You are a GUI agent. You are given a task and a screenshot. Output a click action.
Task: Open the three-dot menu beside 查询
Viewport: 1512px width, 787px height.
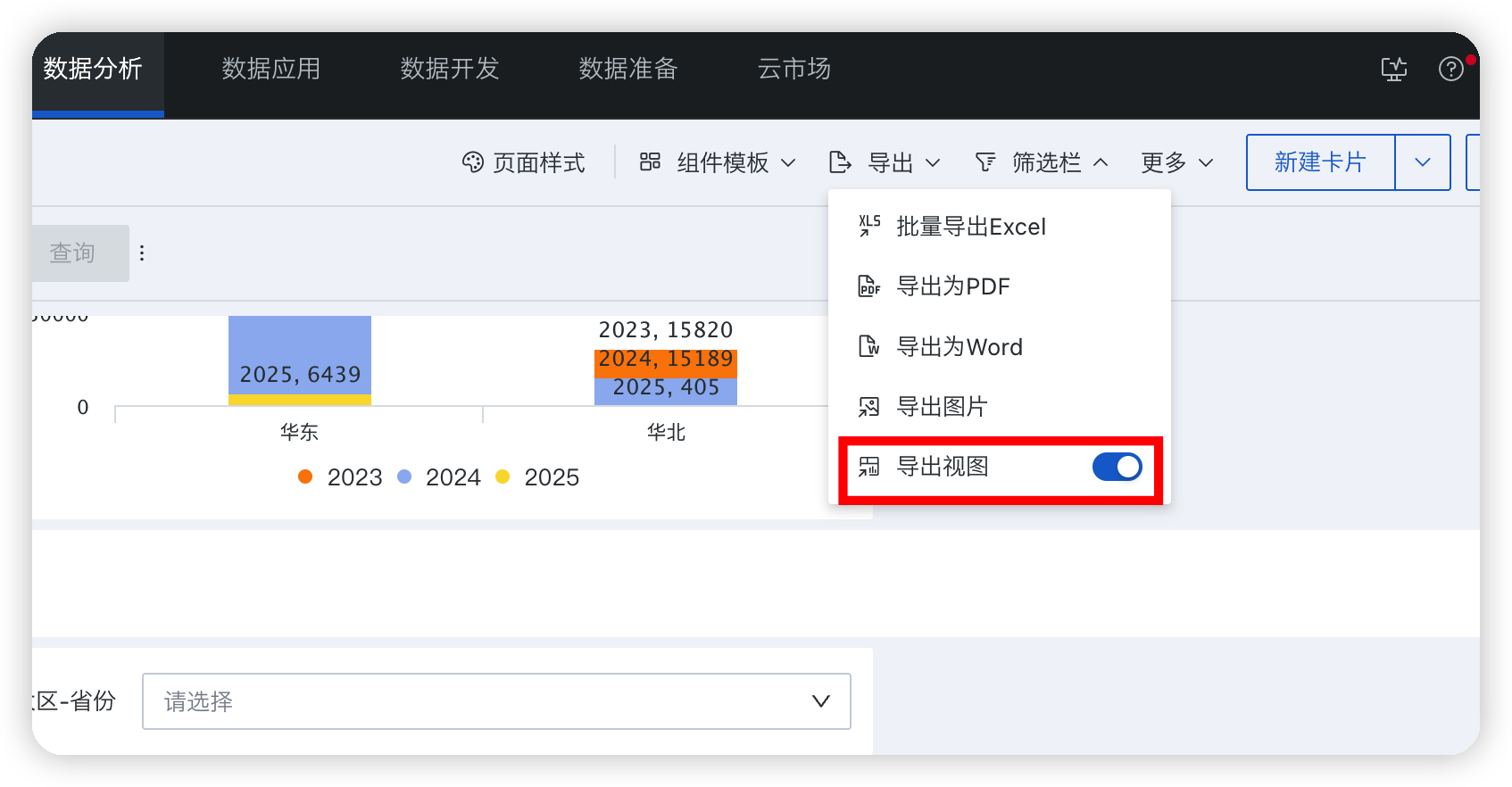[x=142, y=253]
